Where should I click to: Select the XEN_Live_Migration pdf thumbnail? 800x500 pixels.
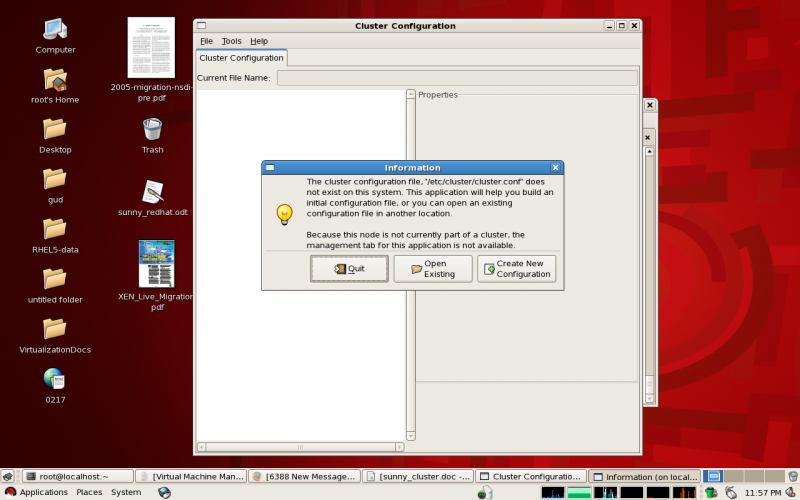[x=157, y=264]
